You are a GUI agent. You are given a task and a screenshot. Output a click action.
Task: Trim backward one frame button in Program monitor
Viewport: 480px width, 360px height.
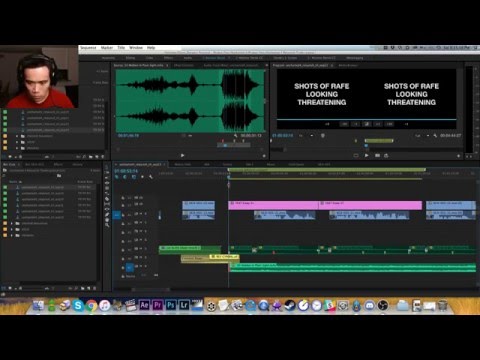click(x=356, y=124)
